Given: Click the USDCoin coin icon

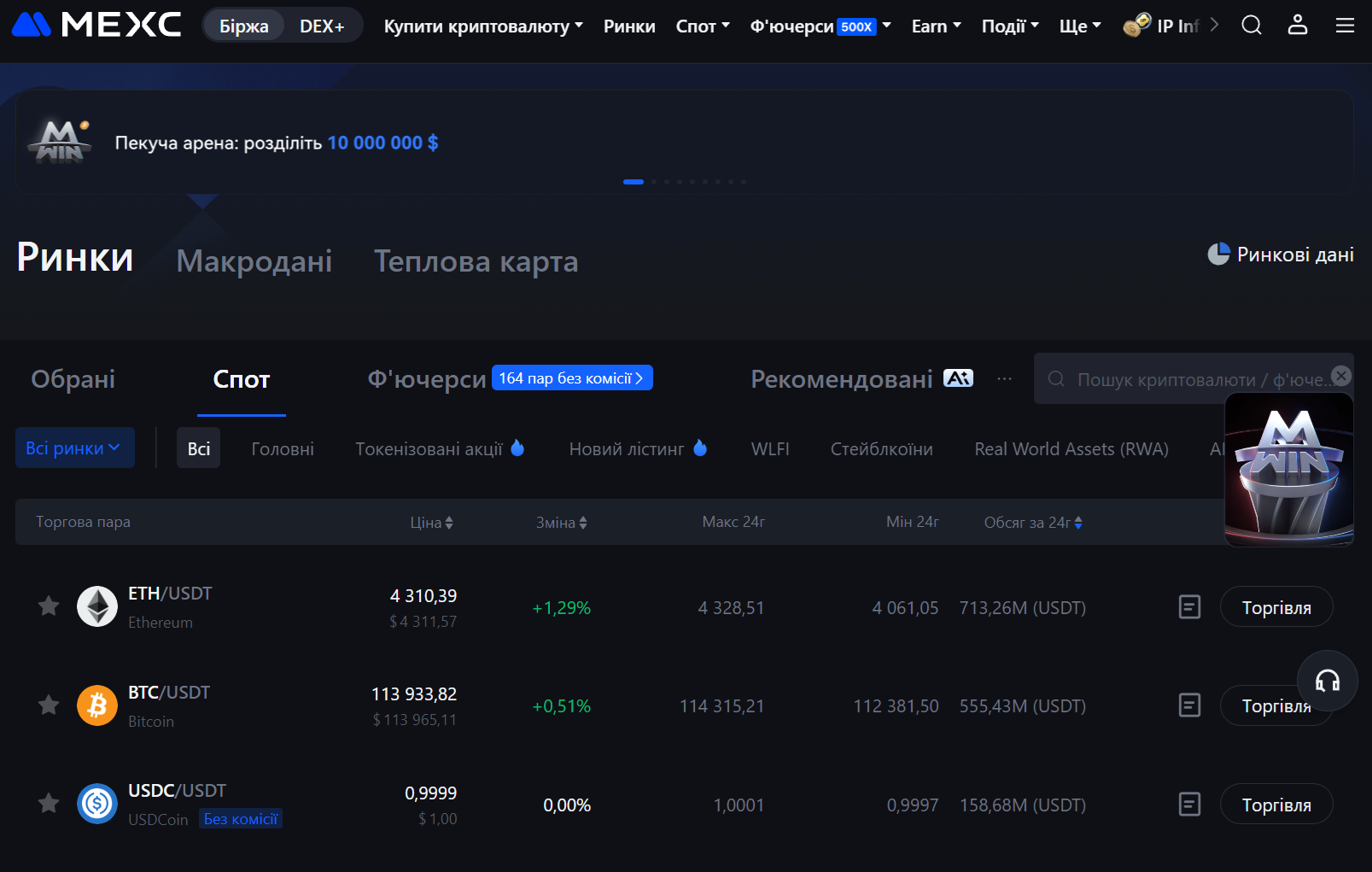Looking at the screenshot, I should [97, 804].
